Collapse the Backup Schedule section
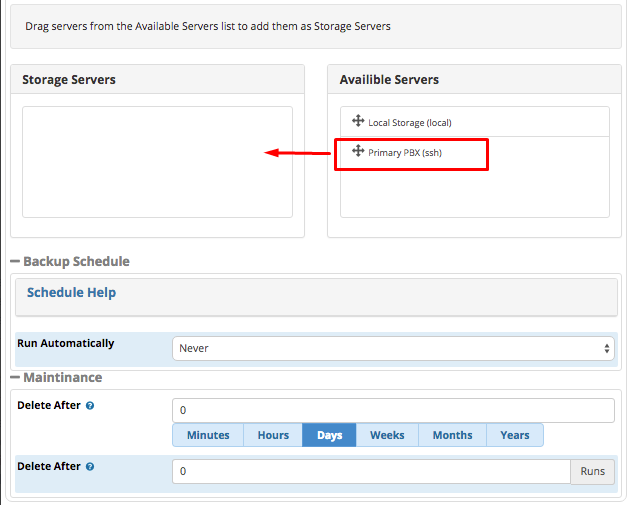 click(15, 261)
